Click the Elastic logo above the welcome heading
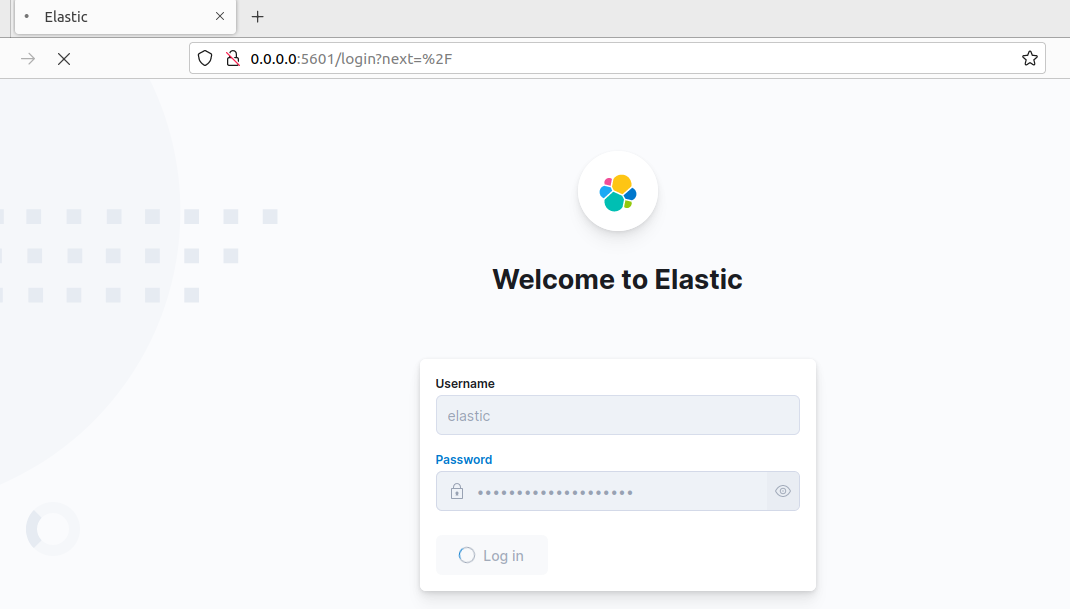The width and height of the screenshot is (1070, 609). tap(618, 192)
